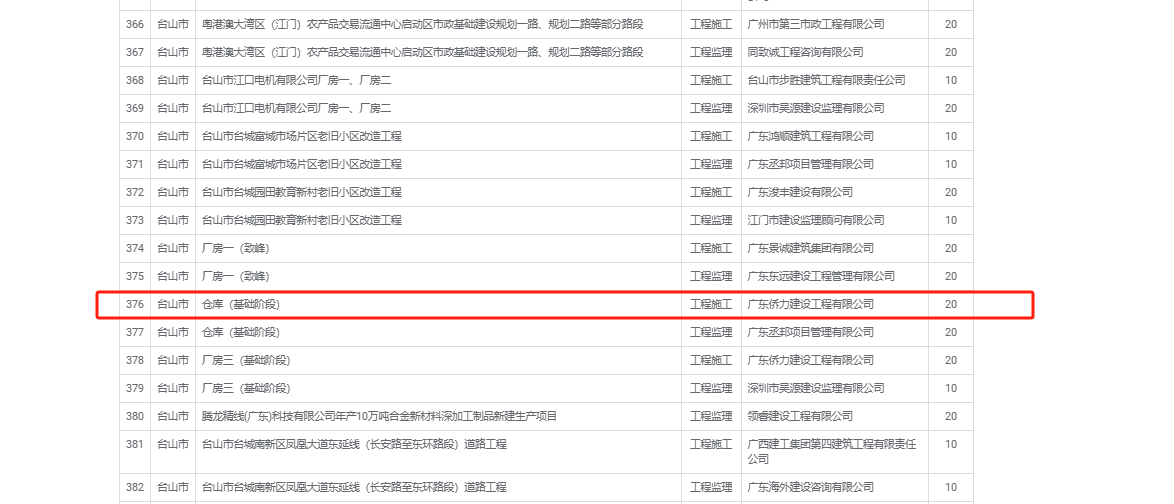Click 广东东远建设工程管理有限公司 cell
Screen dimensions: 1174x504
coord(821,276)
